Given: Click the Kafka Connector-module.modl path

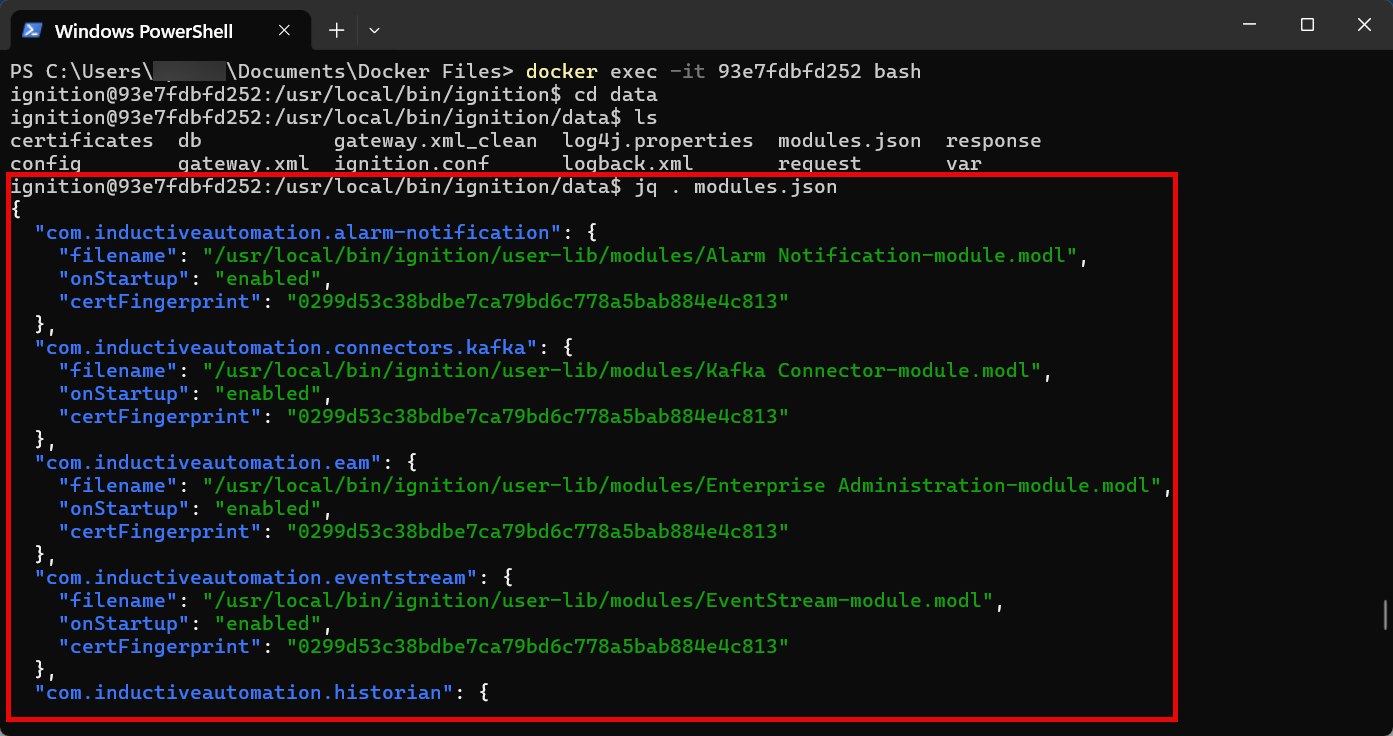Looking at the screenshot, I should pyautogui.click(x=622, y=370).
